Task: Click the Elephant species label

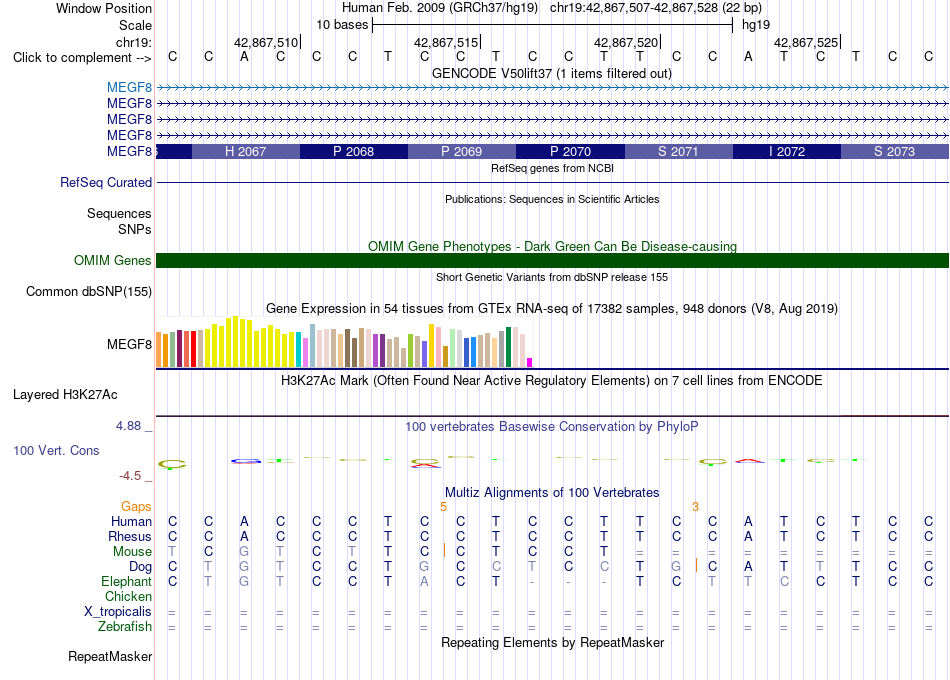Action: click(127, 581)
